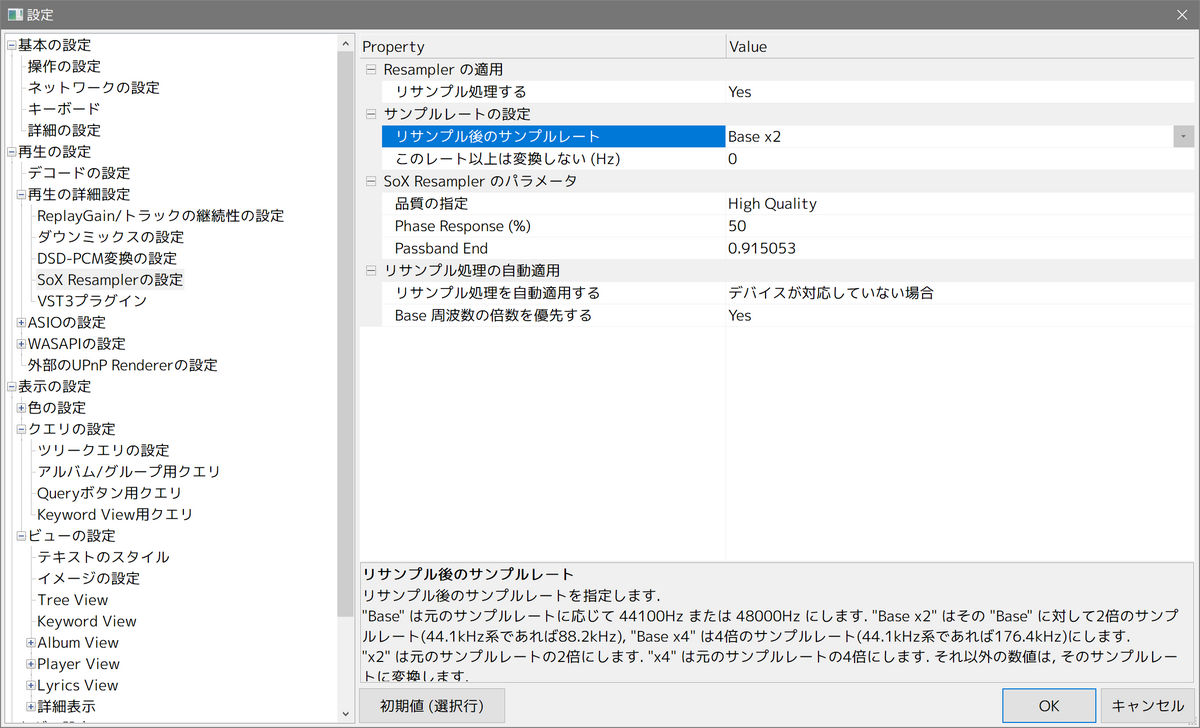Select デコードの設定 tree item
The image size is (1200, 728).
[79, 173]
